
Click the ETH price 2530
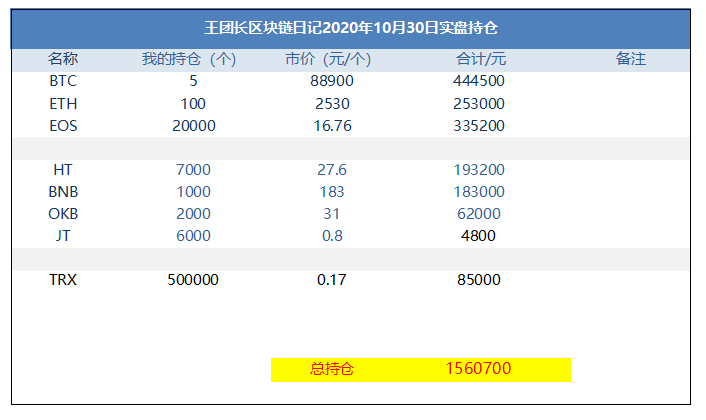point(332,104)
